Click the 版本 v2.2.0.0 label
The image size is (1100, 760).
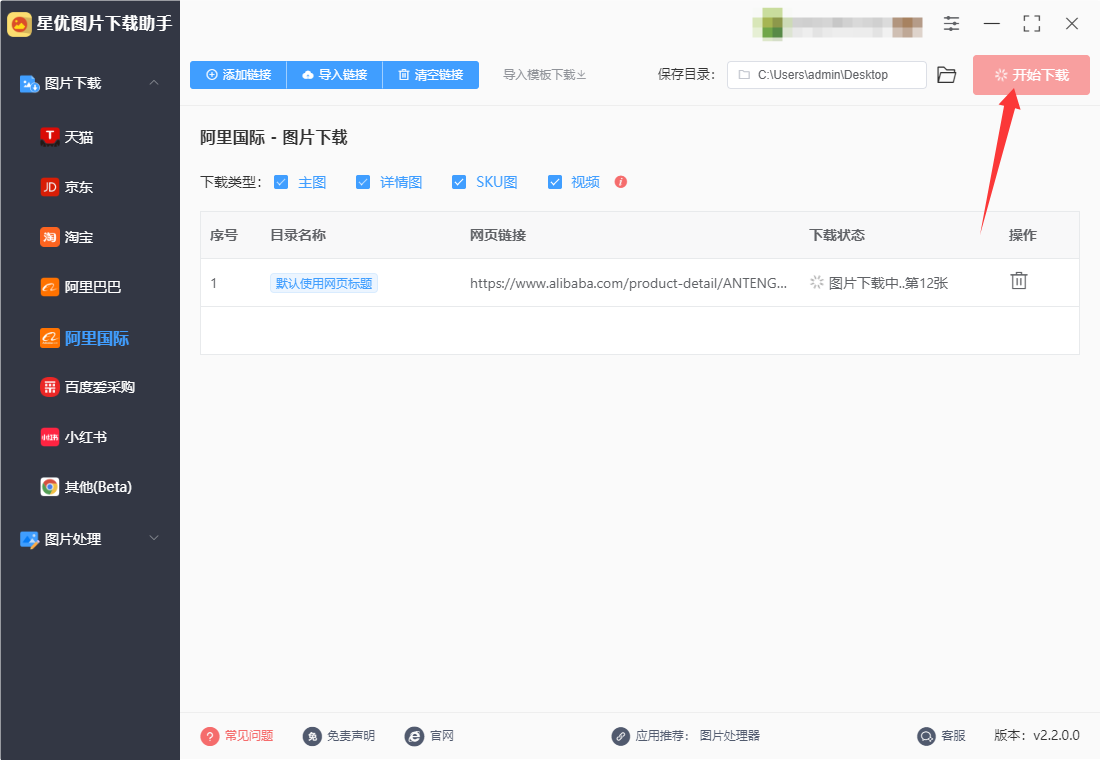[1037, 735]
